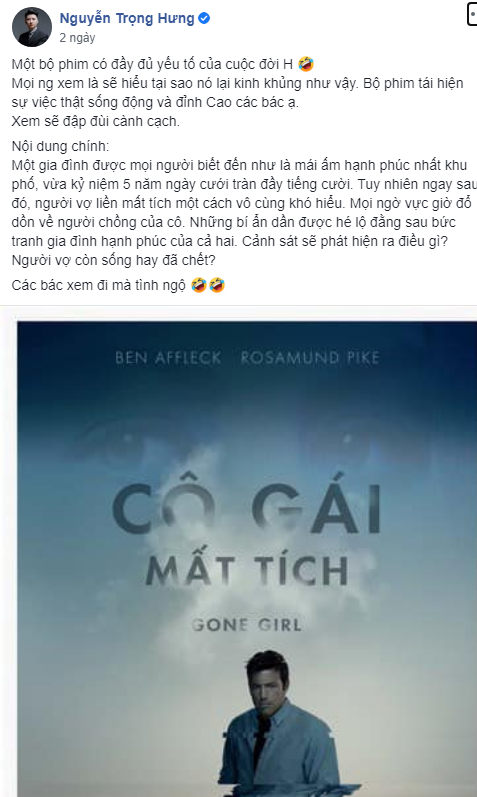477x797 pixels.
Task: Click the first laughing emoji after 'tỉnh ngộ'
Action: [x=198, y=285]
